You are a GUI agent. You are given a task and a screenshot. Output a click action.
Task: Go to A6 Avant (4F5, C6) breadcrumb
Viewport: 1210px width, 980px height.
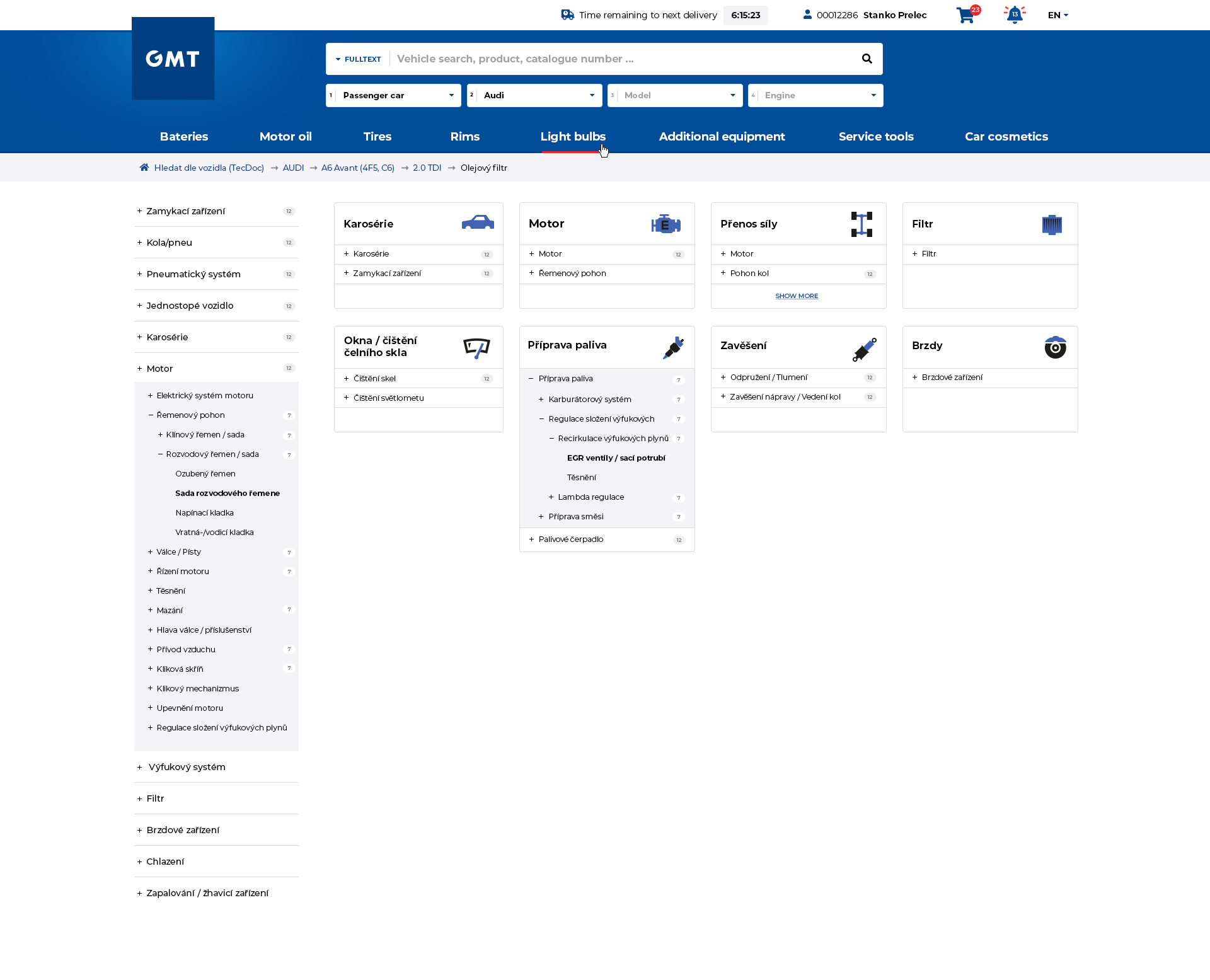click(x=358, y=168)
